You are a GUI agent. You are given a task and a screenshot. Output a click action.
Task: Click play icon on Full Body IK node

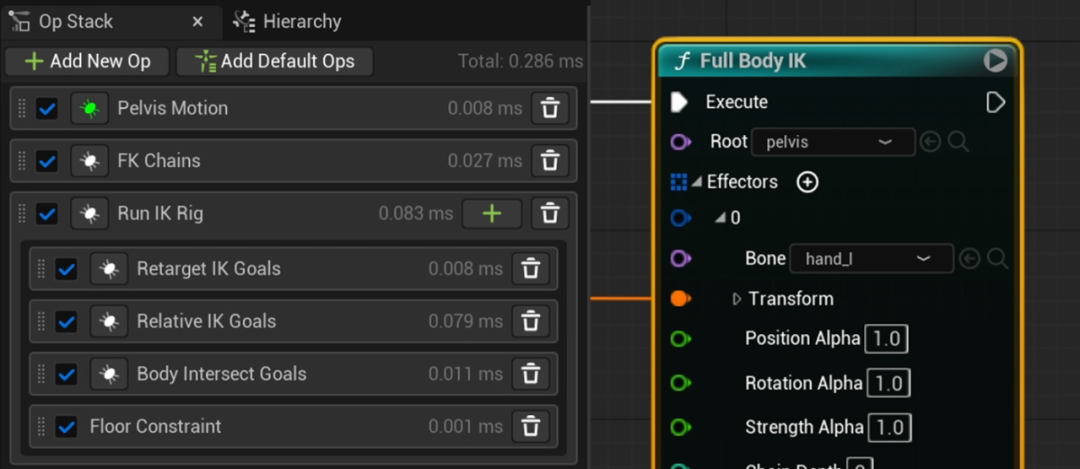995,61
